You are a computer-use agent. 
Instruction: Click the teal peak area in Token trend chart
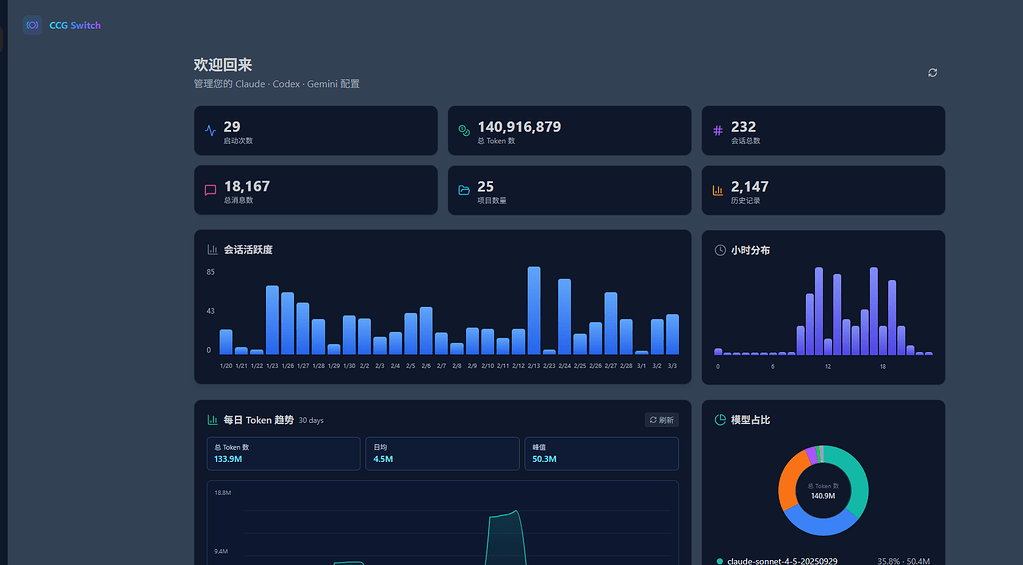pos(506,538)
